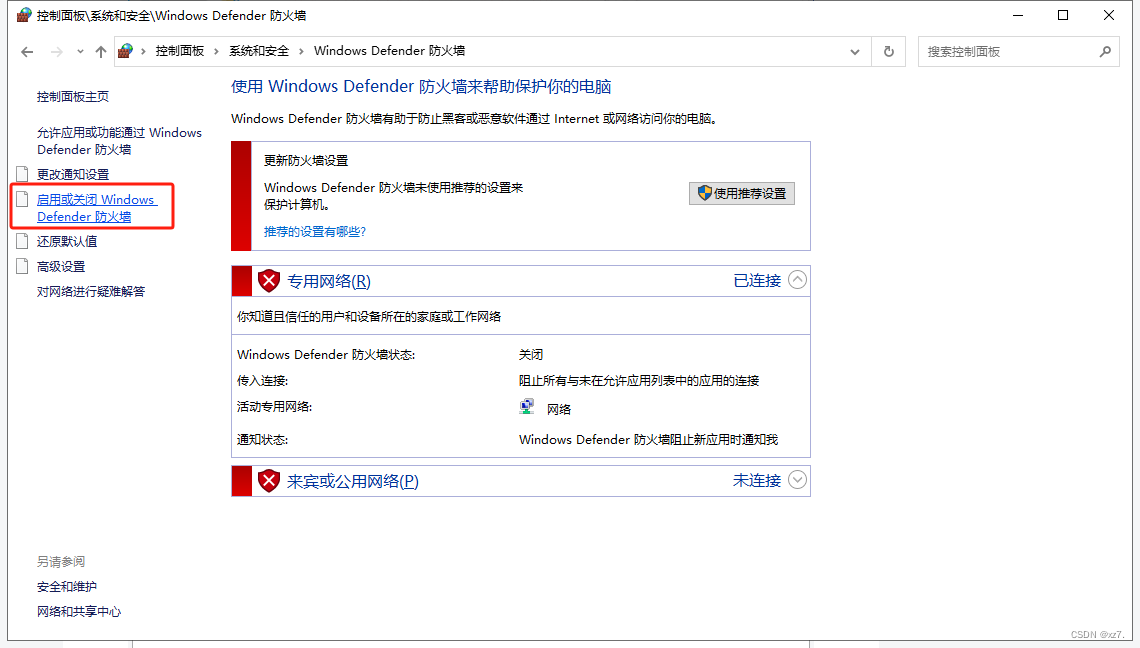Click the title bar firewall icon
Image resolution: width=1140 pixels, height=648 pixels.
(x=24, y=15)
